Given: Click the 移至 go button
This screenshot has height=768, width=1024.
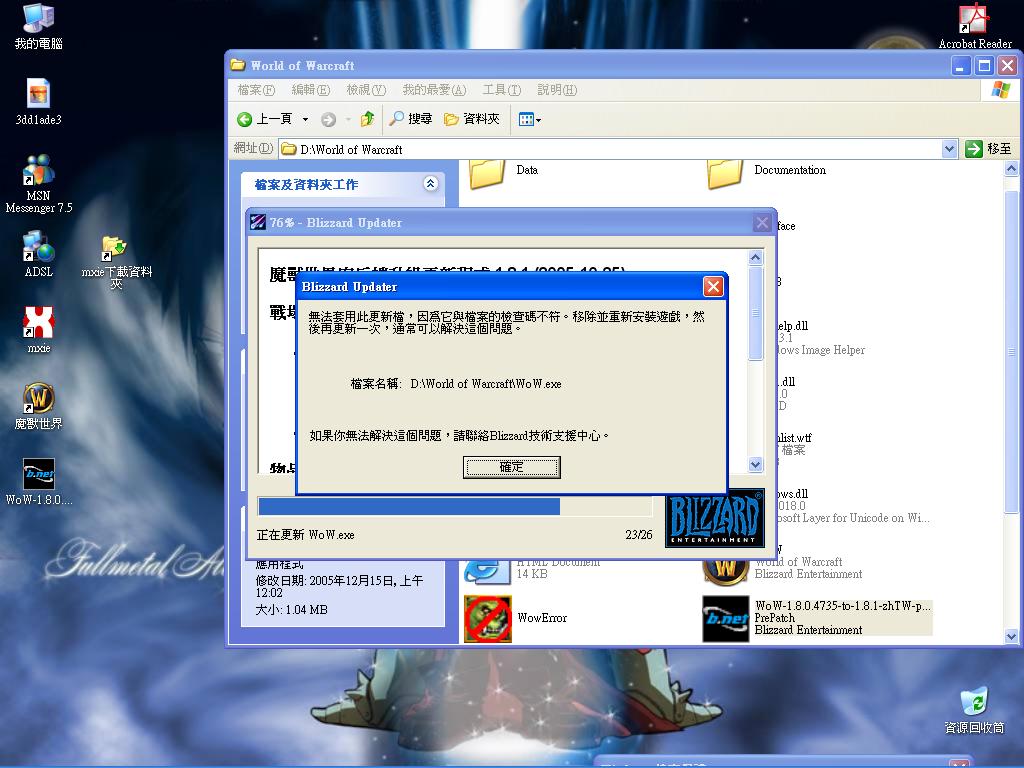Looking at the screenshot, I should pos(989,149).
